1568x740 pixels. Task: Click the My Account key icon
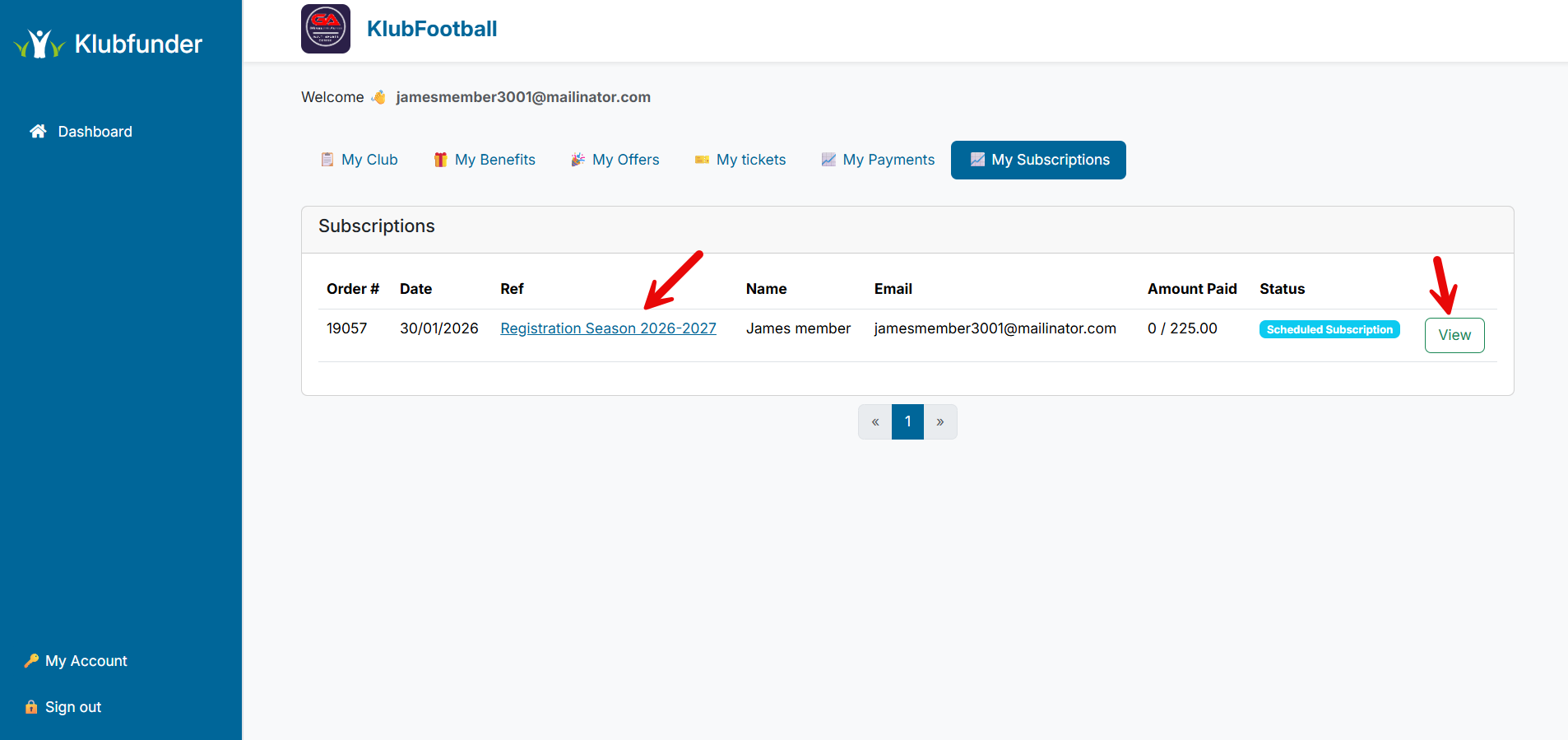[31, 661]
